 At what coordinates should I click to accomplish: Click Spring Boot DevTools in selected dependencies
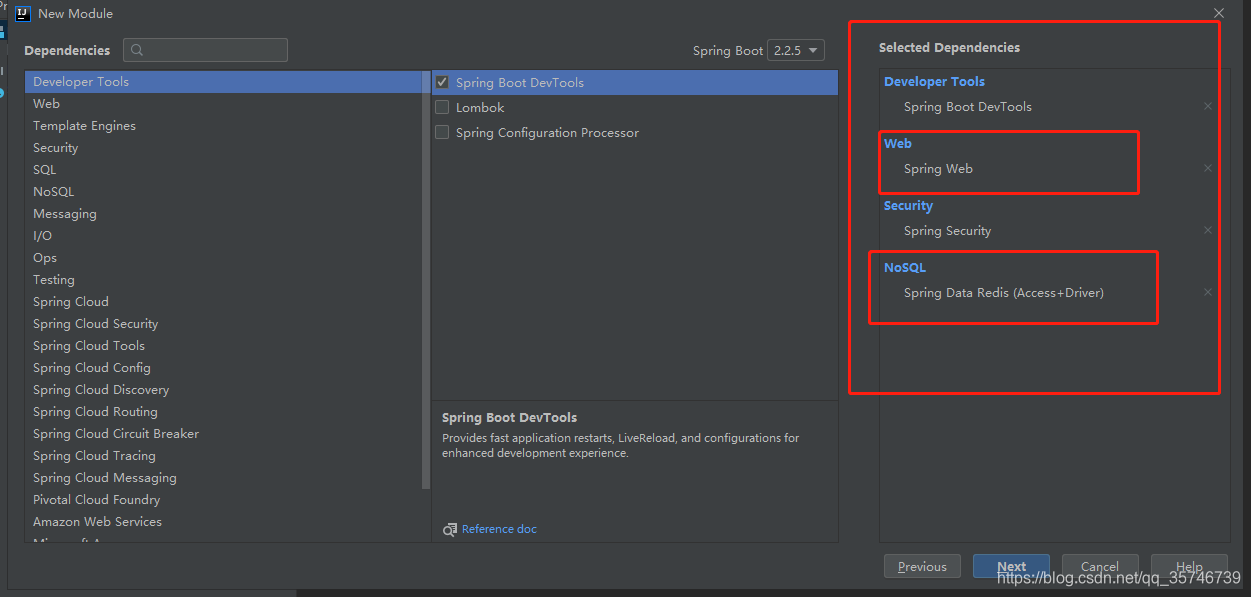(967, 106)
